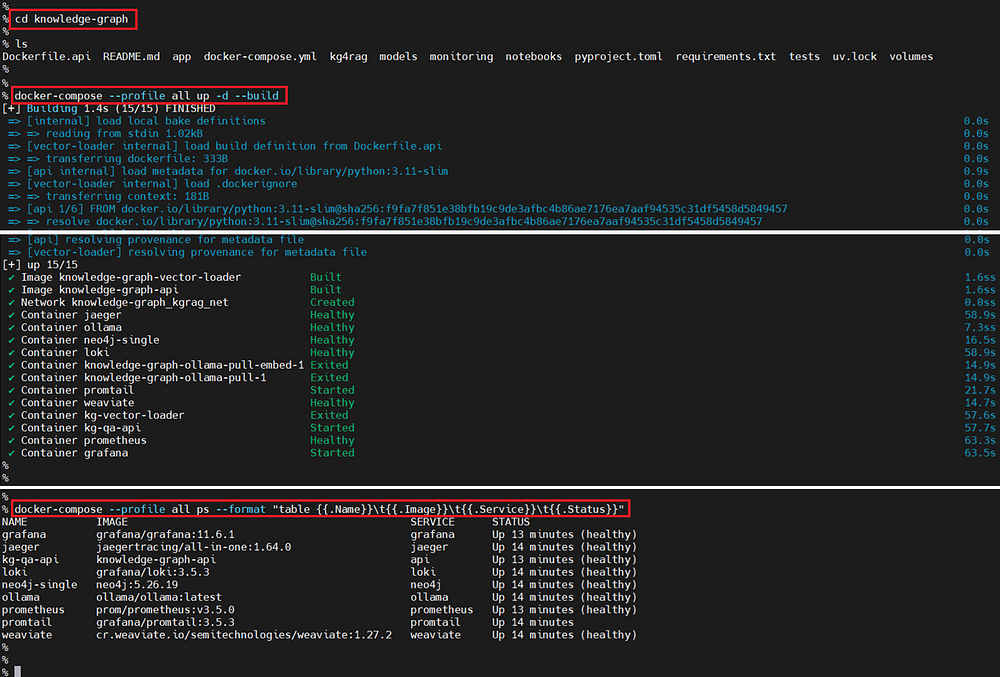
Task: Click the 'docker-compose --profile all ps --format' command
Action: click(x=320, y=509)
